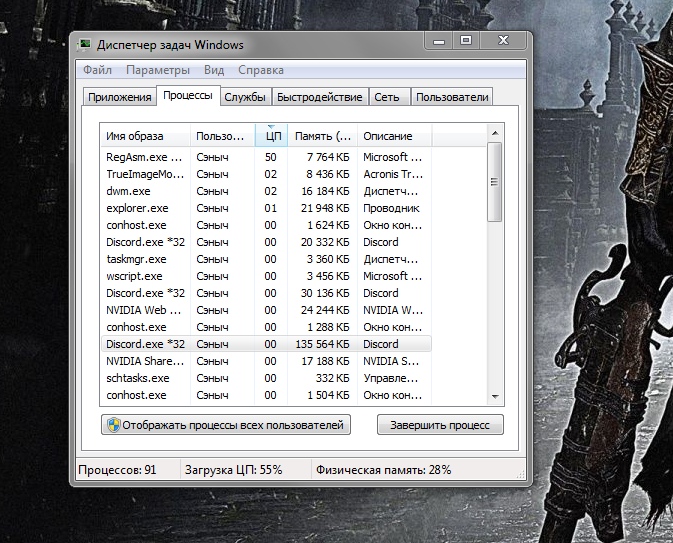Screen dimensions: 673x543
Task: Minimize the Task Manager window
Action: tap(439, 41)
